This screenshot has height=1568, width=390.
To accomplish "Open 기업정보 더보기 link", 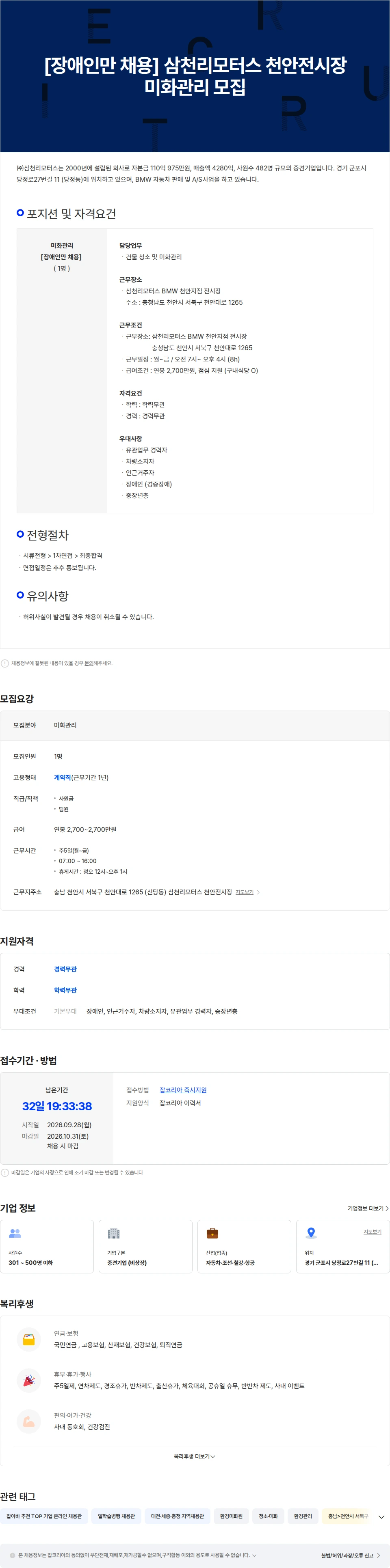I will click(368, 1208).
